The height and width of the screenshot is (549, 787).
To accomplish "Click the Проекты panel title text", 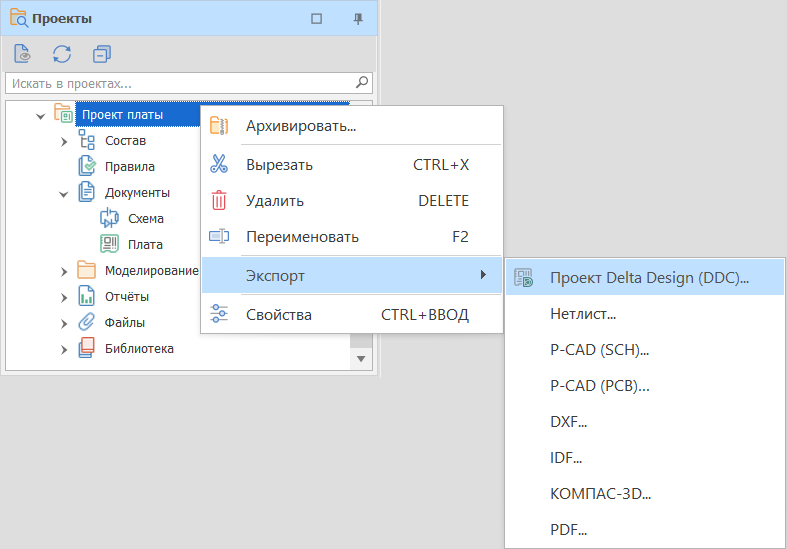I will pyautogui.click(x=62, y=19).
